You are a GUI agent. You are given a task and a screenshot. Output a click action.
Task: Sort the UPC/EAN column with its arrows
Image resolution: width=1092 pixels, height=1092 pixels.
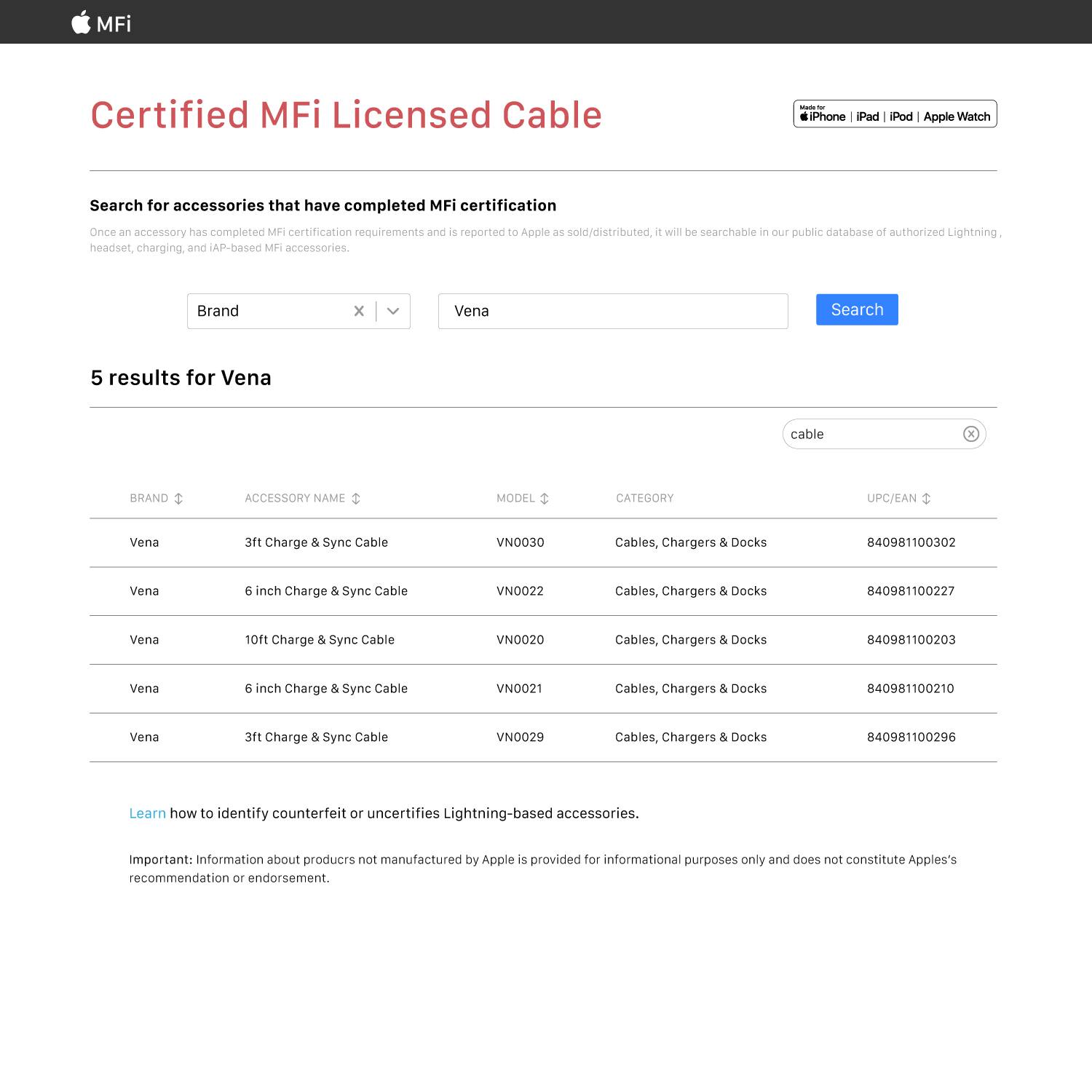[x=926, y=498]
